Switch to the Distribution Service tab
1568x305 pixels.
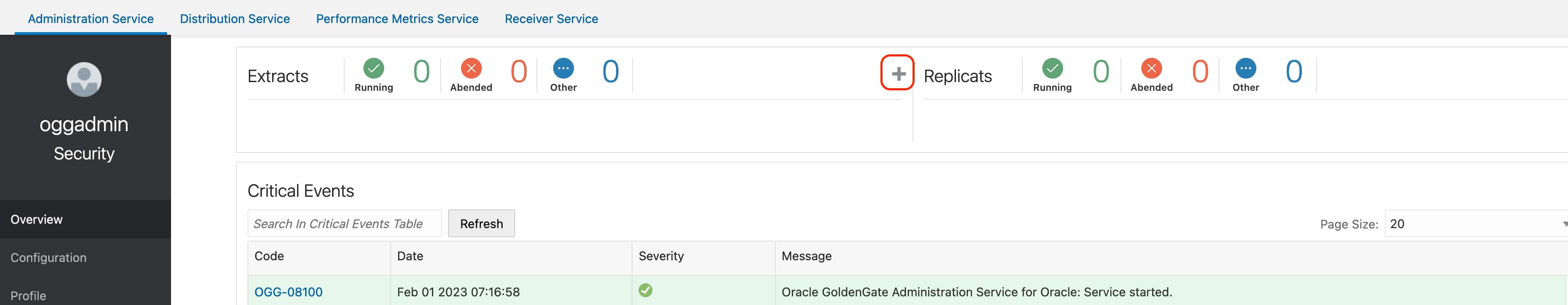[234, 19]
